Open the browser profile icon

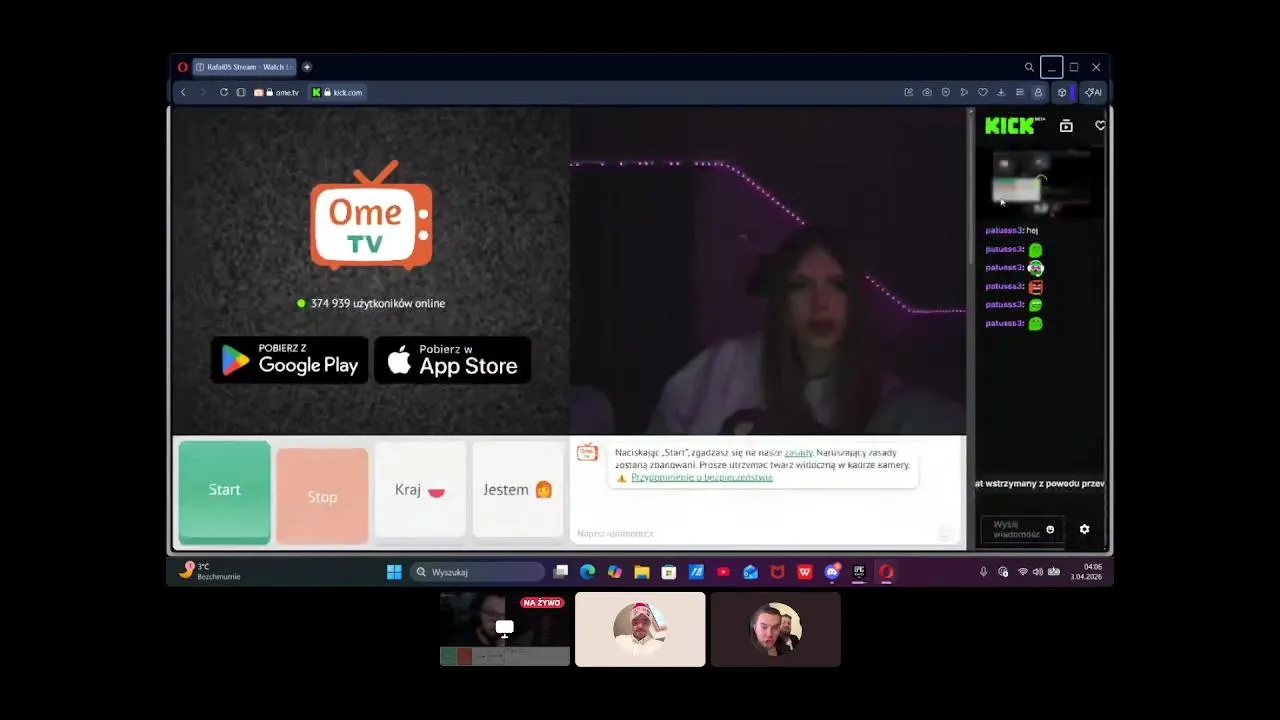click(x=1038, y=92)
